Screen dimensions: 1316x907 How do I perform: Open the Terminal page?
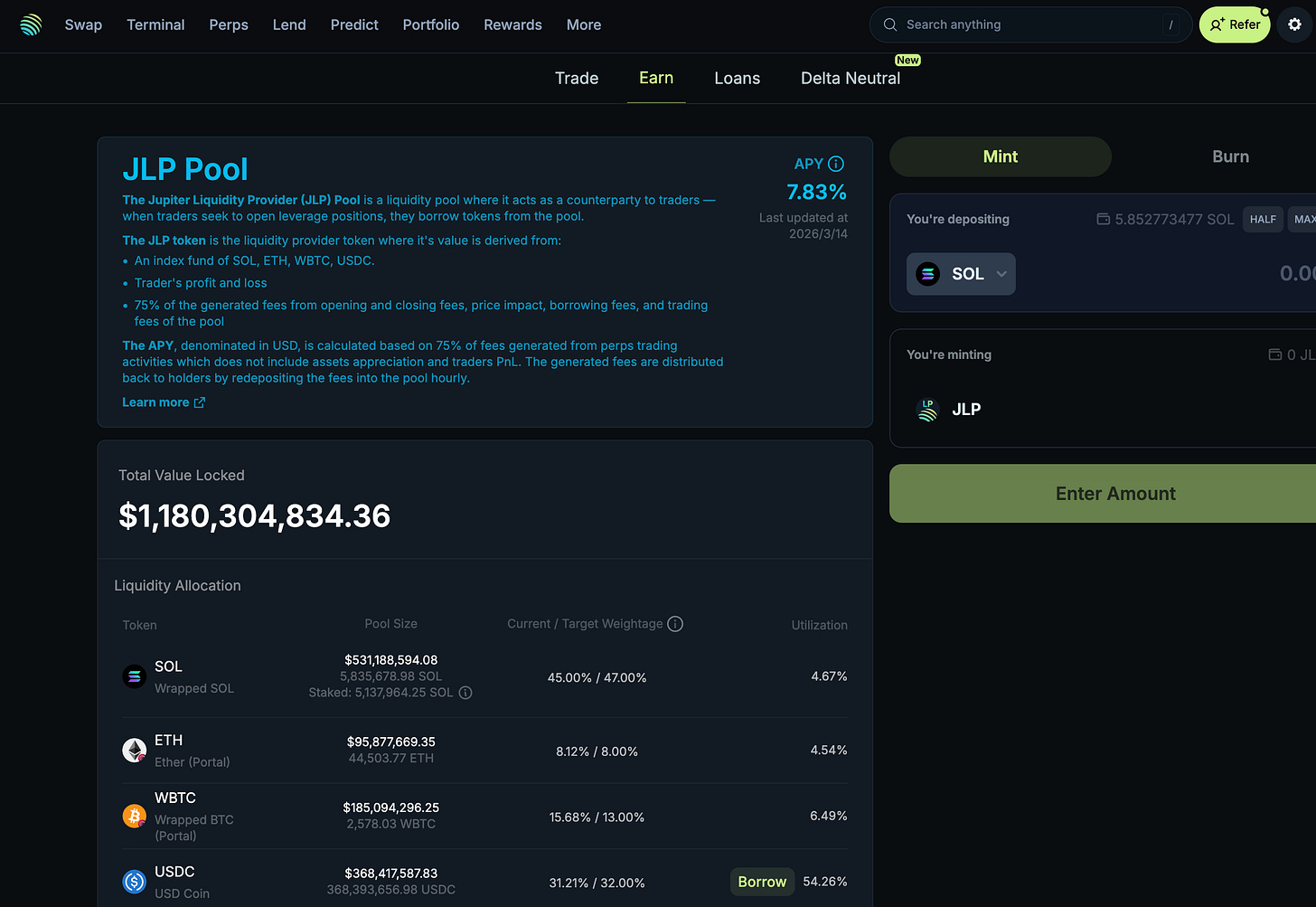[x=155, y=24]
